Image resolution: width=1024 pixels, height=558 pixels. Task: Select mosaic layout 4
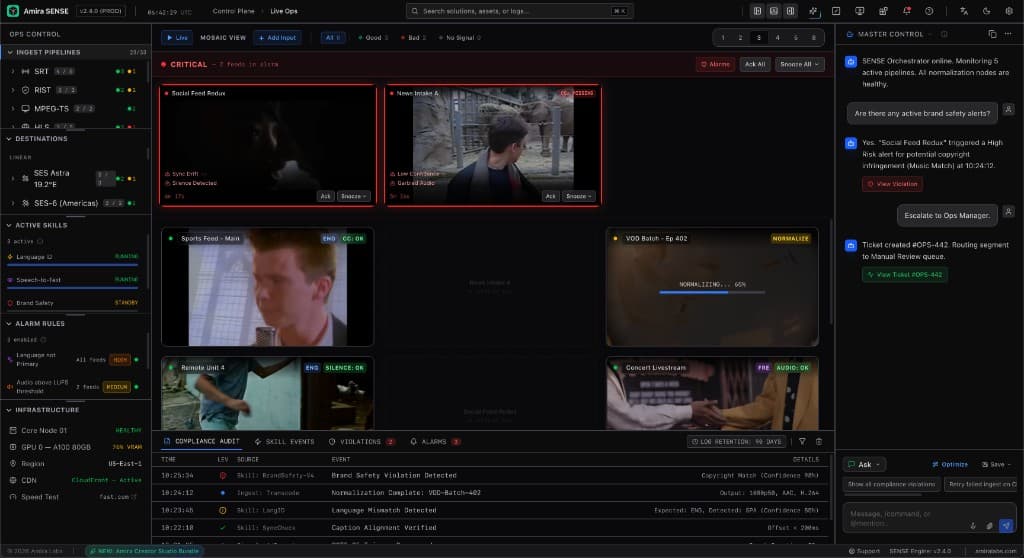point(777,38)
